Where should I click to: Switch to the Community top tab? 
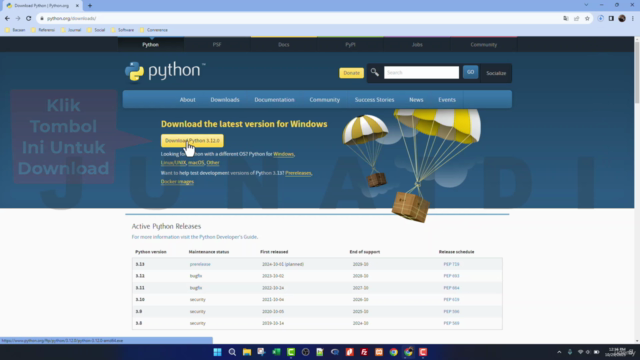[484, 44]
